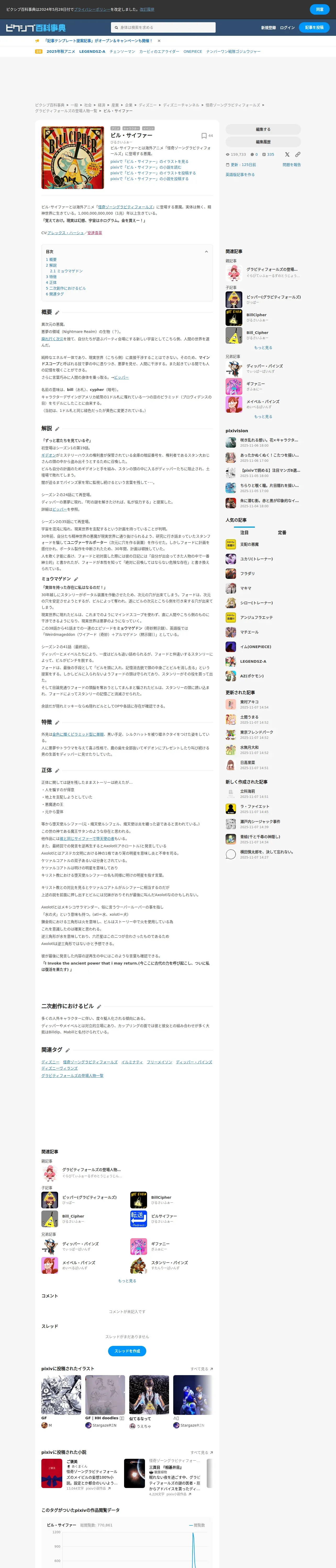Image resolution: width=336 pixels, height=1568 pixels.
Task: Open the blue 転送 redirect icon for ビルサイファー
Action: coord(138,1219)
